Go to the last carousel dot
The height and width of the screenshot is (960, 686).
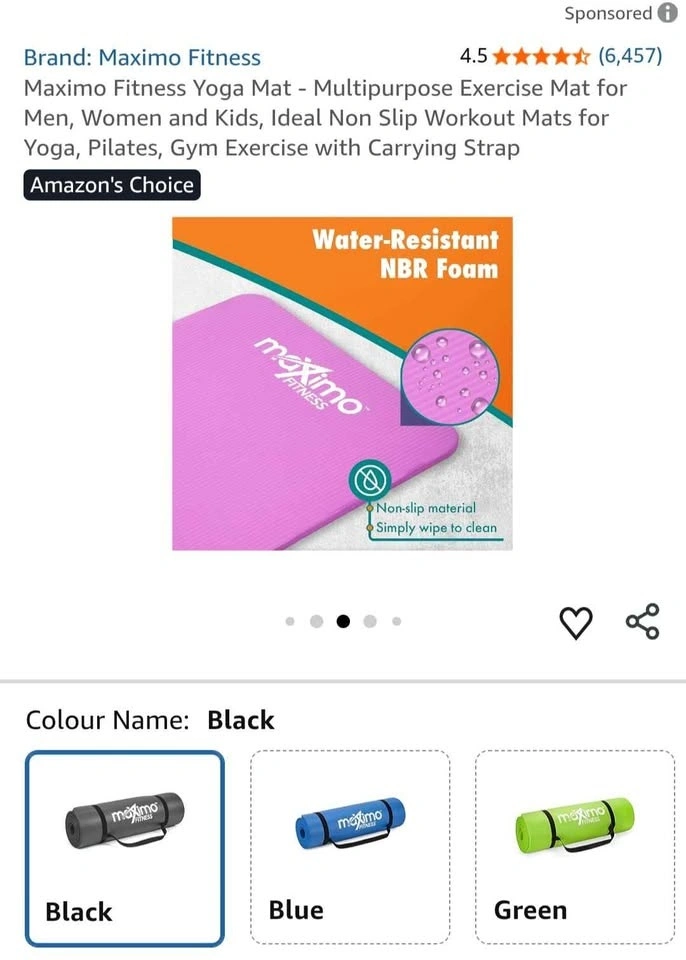[397, 621]
